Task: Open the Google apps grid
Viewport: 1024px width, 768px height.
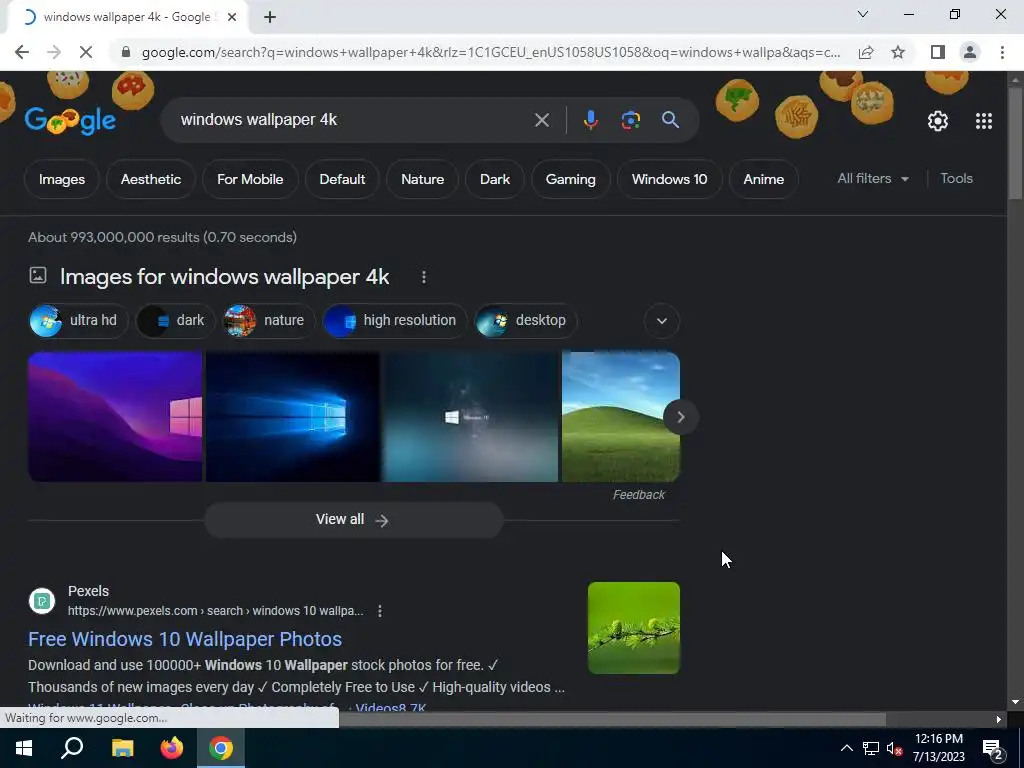Action: click(x=984, y=121)
